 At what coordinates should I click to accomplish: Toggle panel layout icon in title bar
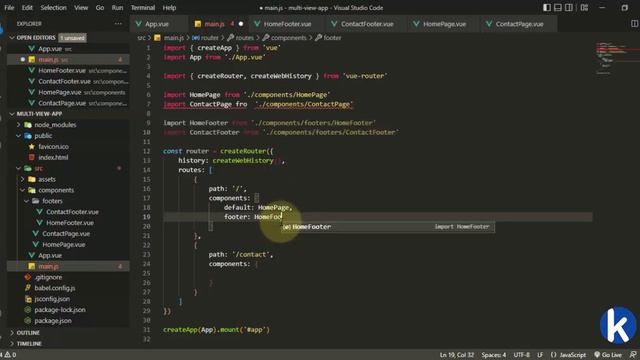click(x=558, y=7)
